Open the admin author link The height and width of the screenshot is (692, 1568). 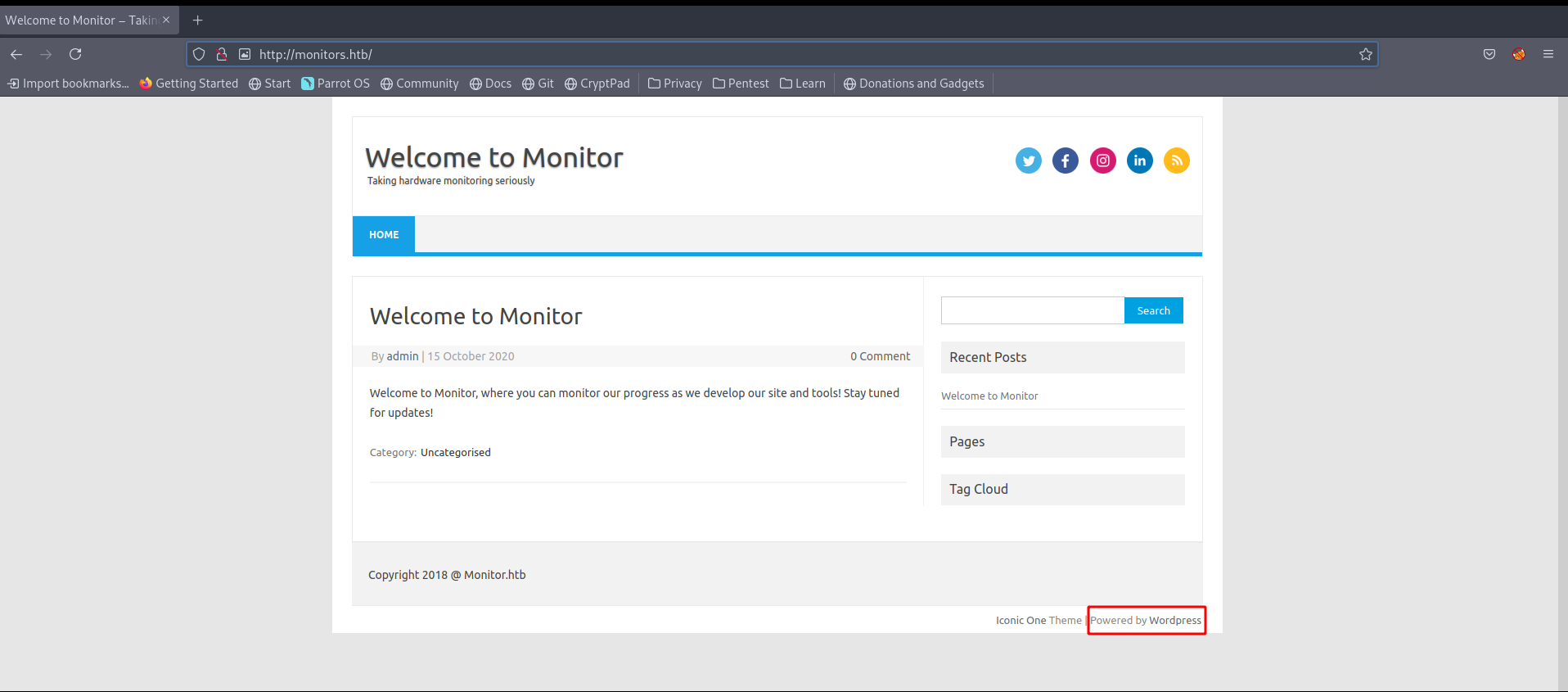pyautogui.click(x=402, y=356)
